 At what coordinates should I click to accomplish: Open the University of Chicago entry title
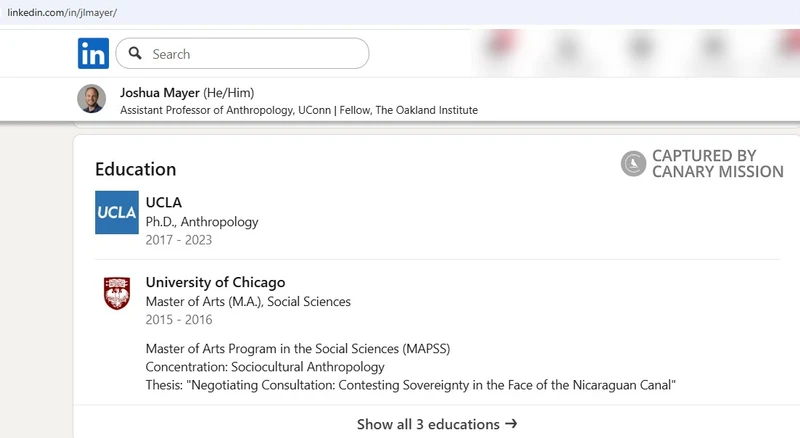tap(215, 282)
